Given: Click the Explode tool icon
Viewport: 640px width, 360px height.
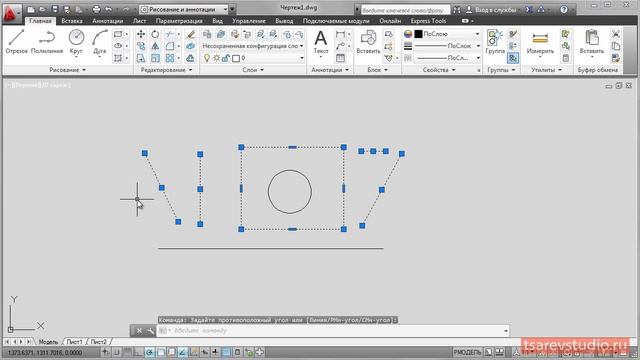Looking at the screenshot, I should coord(190,46).
